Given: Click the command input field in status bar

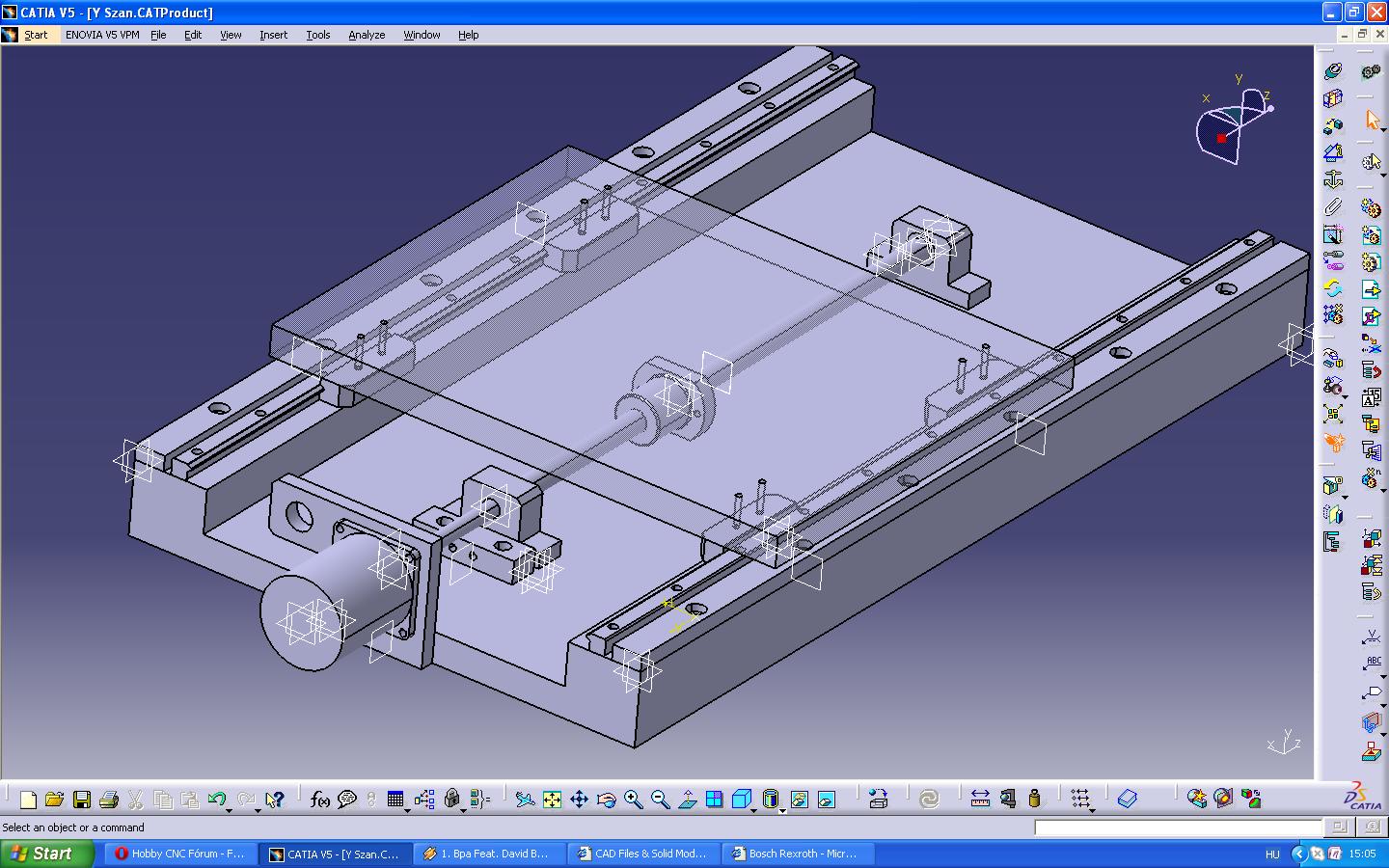Looking at the screenshot, I should pyautogui.click(x=1177, y=827).
